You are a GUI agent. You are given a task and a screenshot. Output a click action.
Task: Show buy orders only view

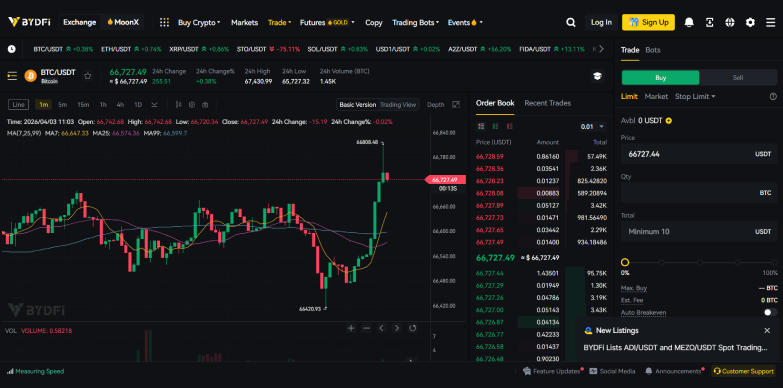pyautogui.click(x=495, y=126)
